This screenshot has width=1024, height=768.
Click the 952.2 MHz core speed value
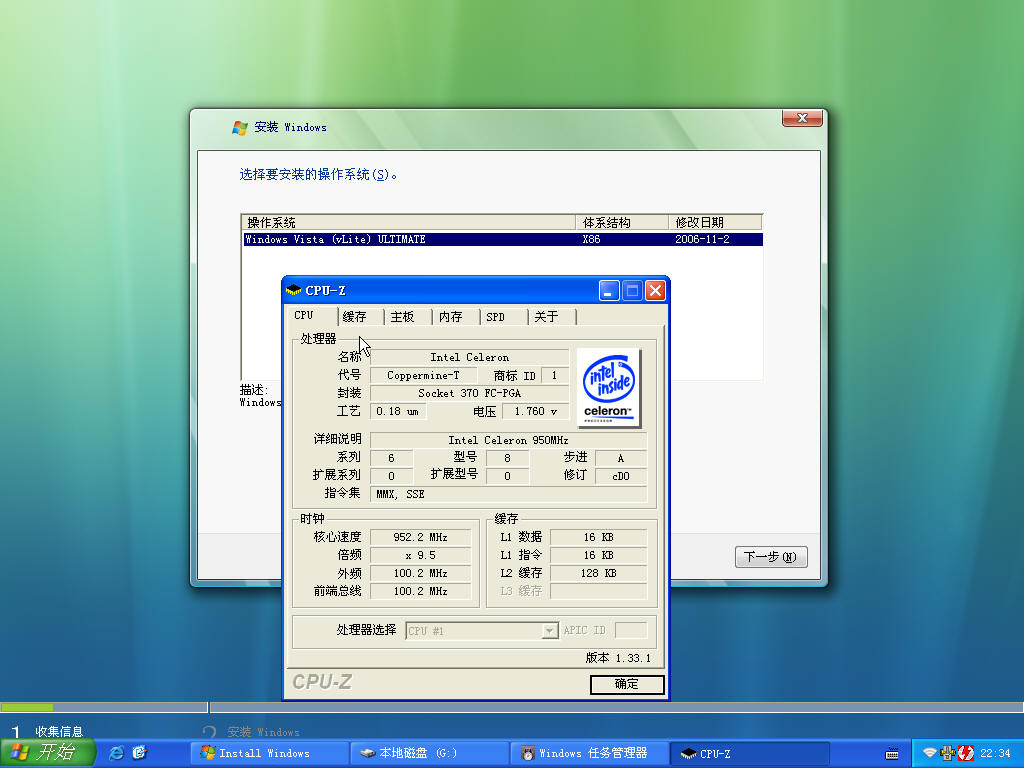[x=421, y=537]
